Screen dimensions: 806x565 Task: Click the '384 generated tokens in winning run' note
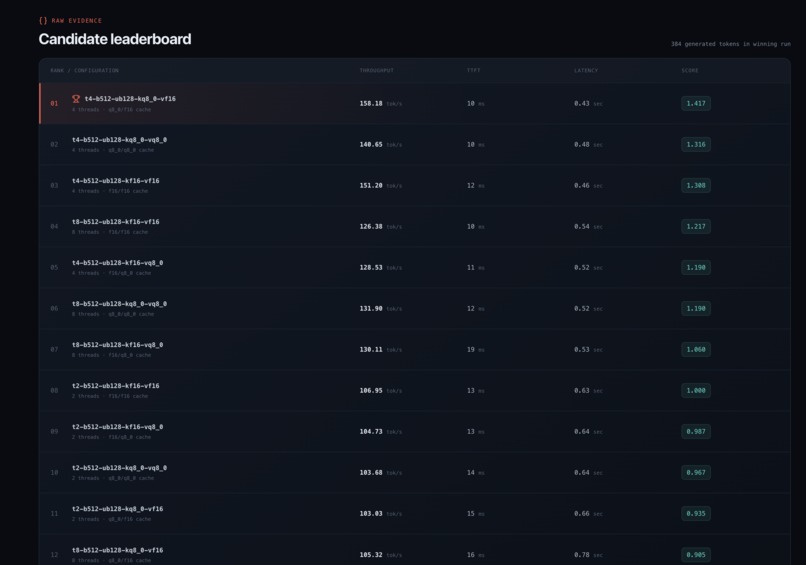(x=730, y=44)
